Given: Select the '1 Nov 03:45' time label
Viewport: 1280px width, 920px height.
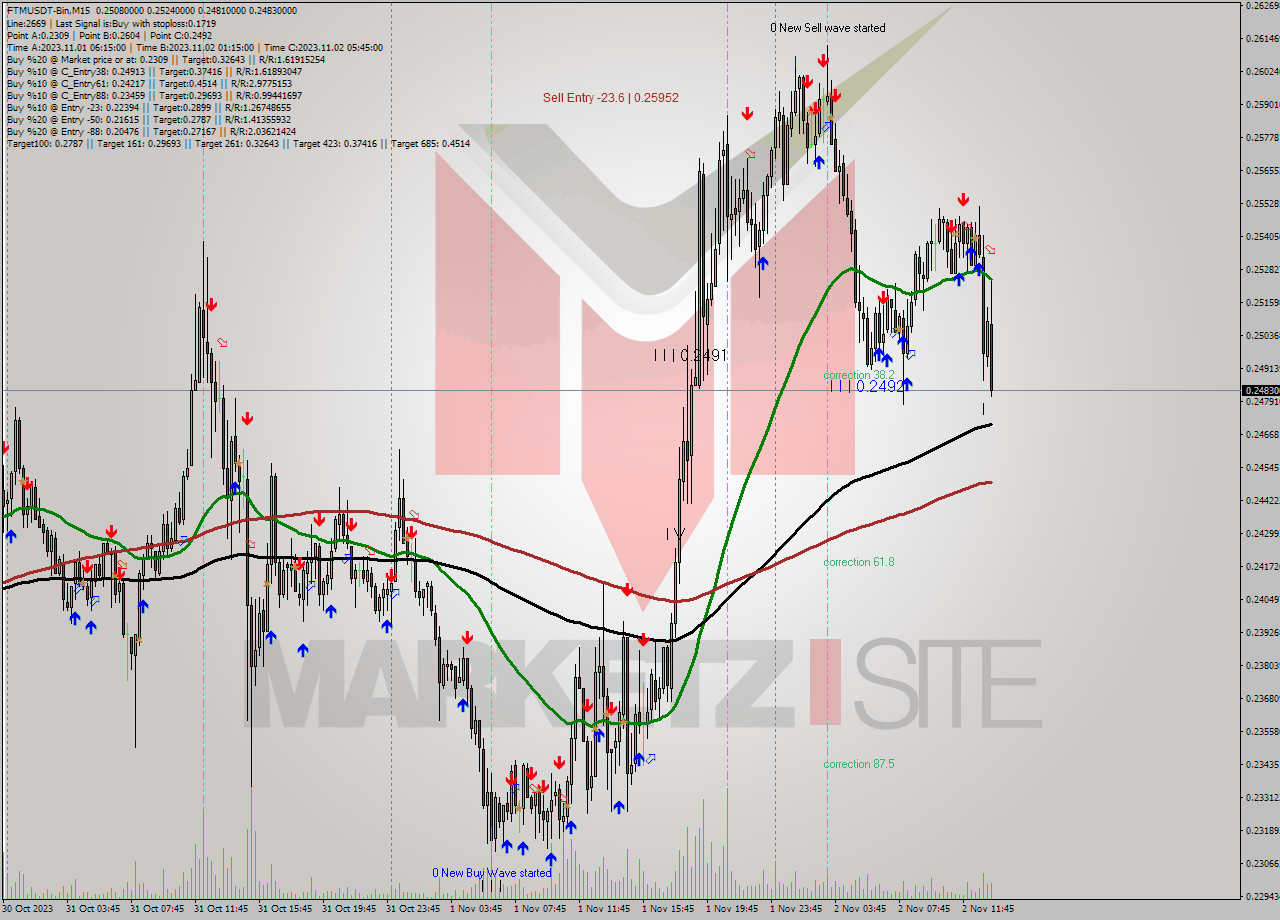Looking at the screenshot, I should point(476,909).
